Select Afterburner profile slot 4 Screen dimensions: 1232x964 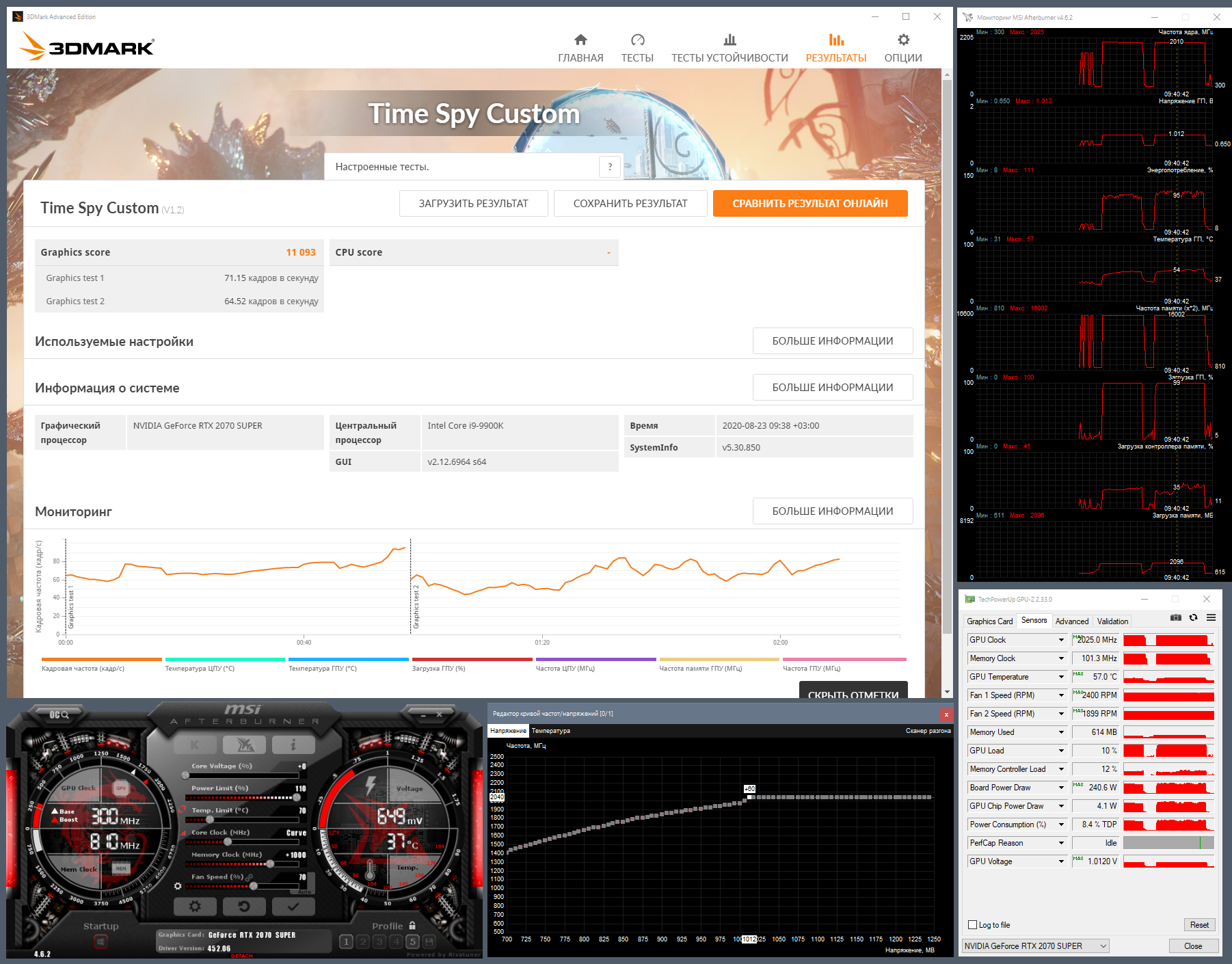point(396,941)
